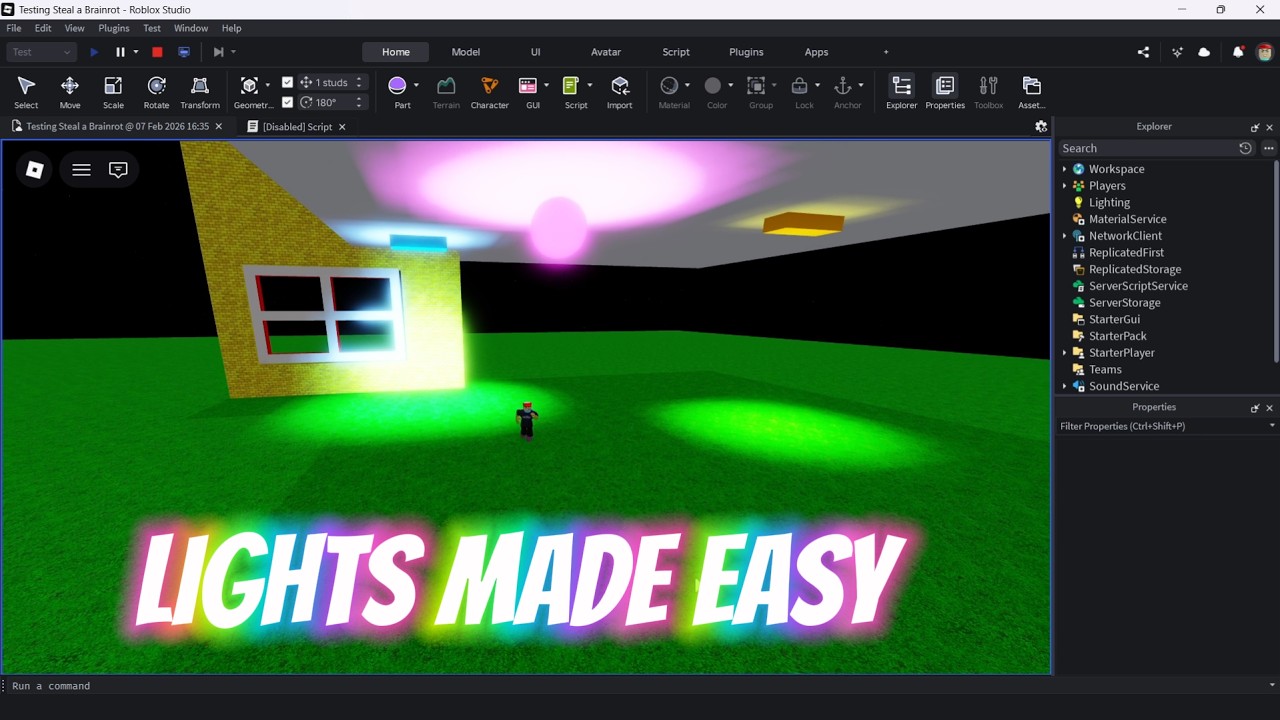The width and height of the screenshot is (1280, 720).
Task: Open the Share icon in top bar
Action: (x=1143, y=52)
